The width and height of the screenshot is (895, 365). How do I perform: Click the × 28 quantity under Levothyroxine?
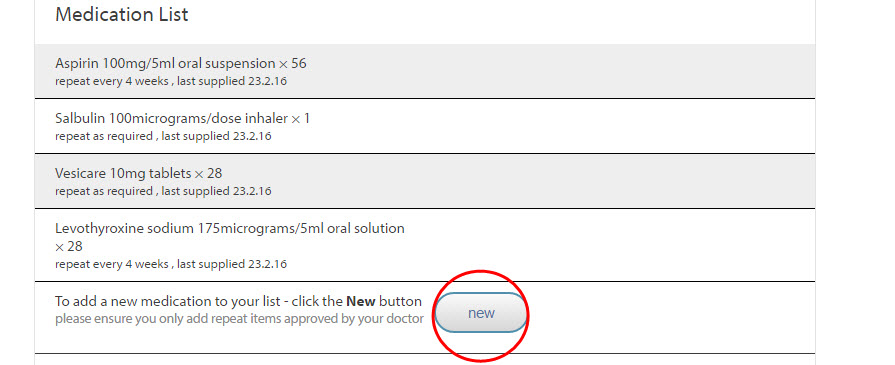coord(69,247)
